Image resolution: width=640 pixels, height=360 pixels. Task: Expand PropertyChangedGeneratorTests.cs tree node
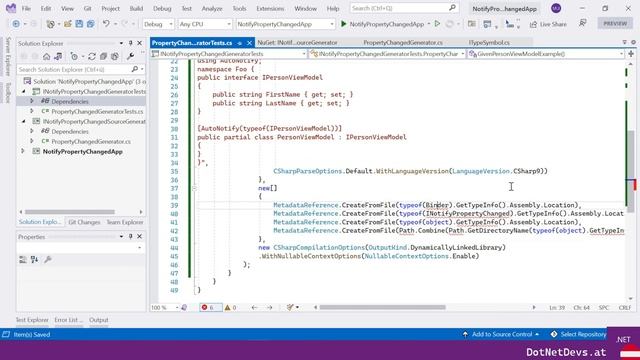click(32, 111)
